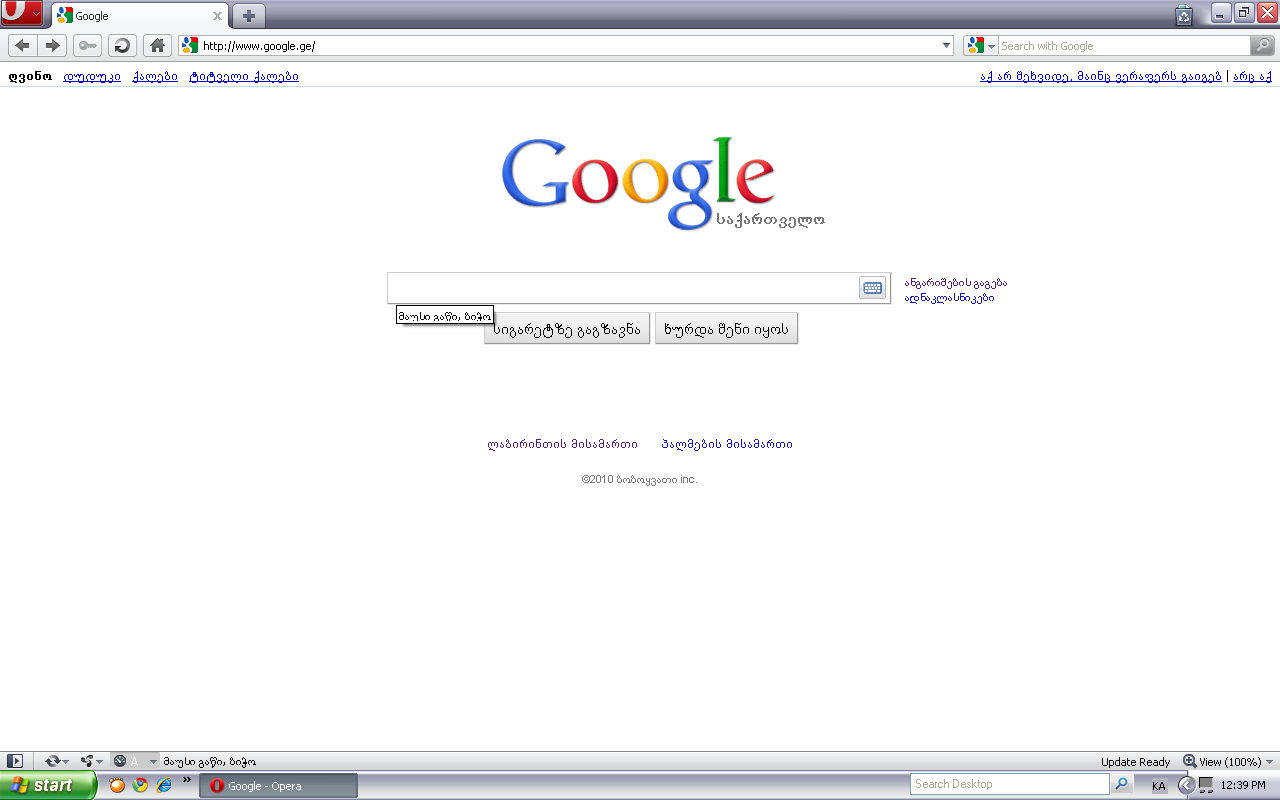Launch Google Chrome from quick launch
1280x800 pixels.
[140, 785]
